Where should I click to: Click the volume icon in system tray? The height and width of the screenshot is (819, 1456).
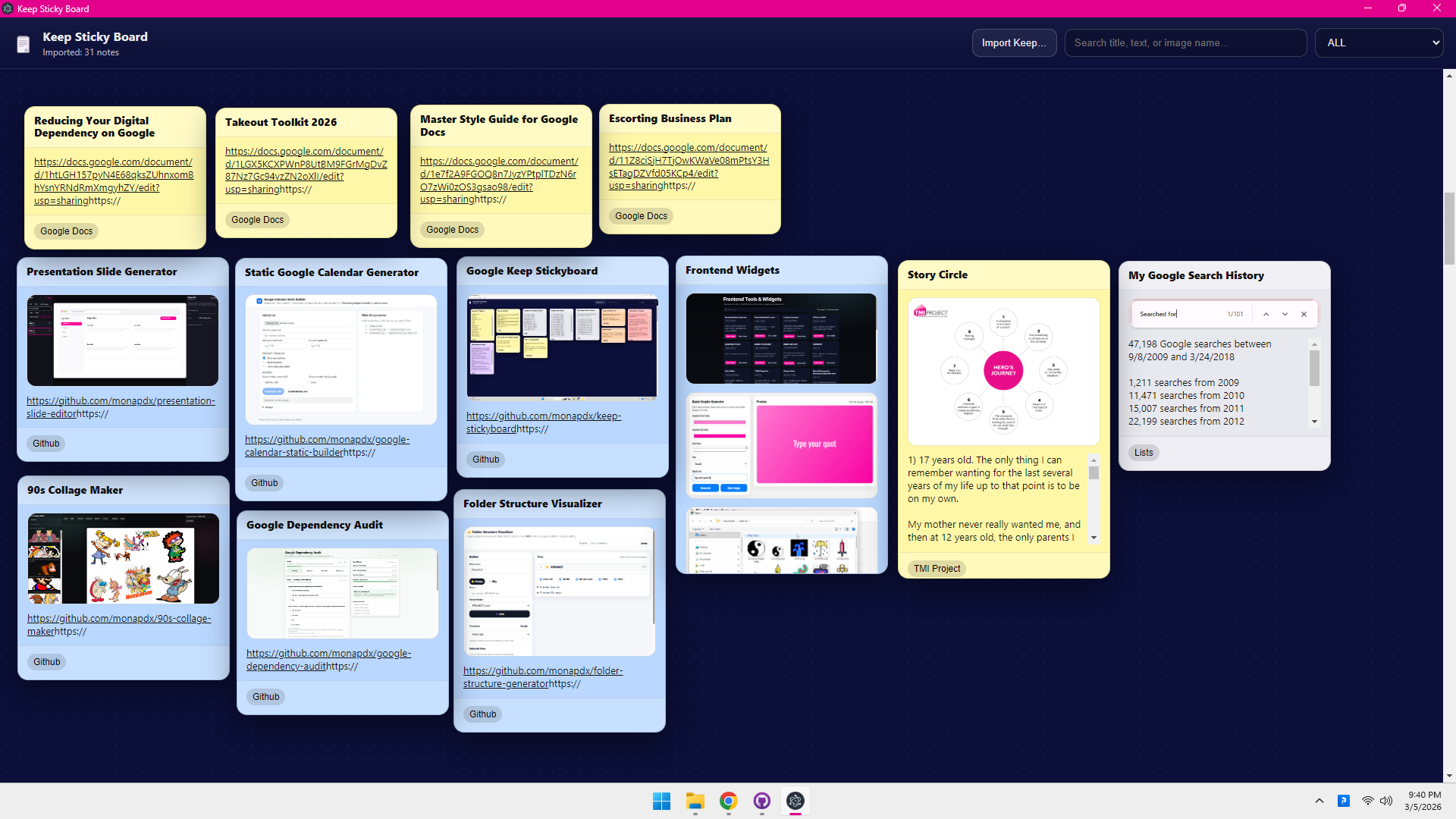1386,801
